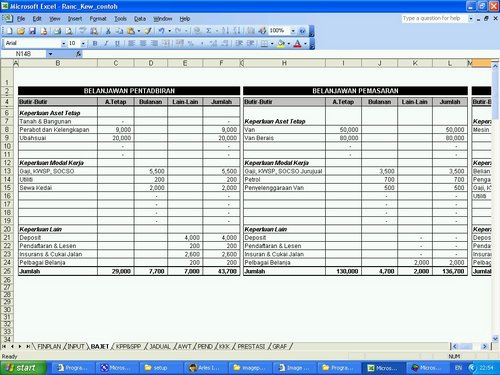
Task: Click the Format Painter brush icon
Action: tap(148, 31)
